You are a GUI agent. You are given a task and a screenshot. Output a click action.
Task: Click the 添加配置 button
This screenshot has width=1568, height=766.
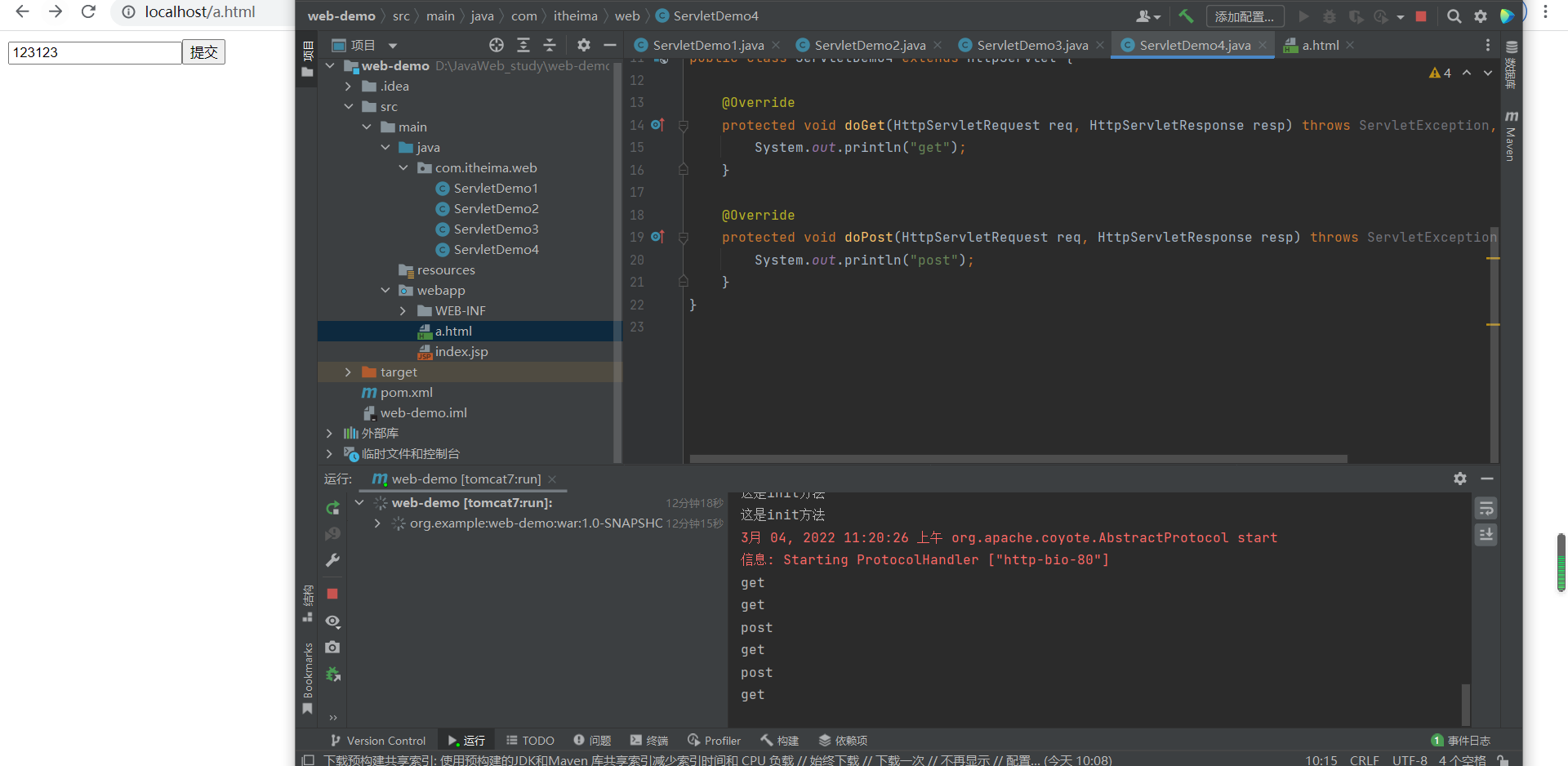point(1244,16)
